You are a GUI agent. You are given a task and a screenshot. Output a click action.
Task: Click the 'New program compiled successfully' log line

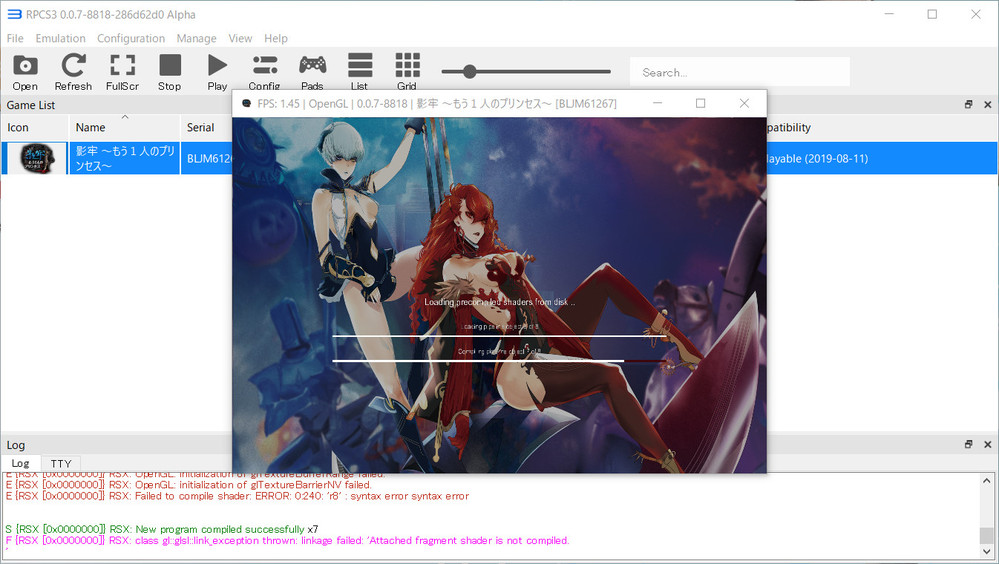[x=162, y=529]
